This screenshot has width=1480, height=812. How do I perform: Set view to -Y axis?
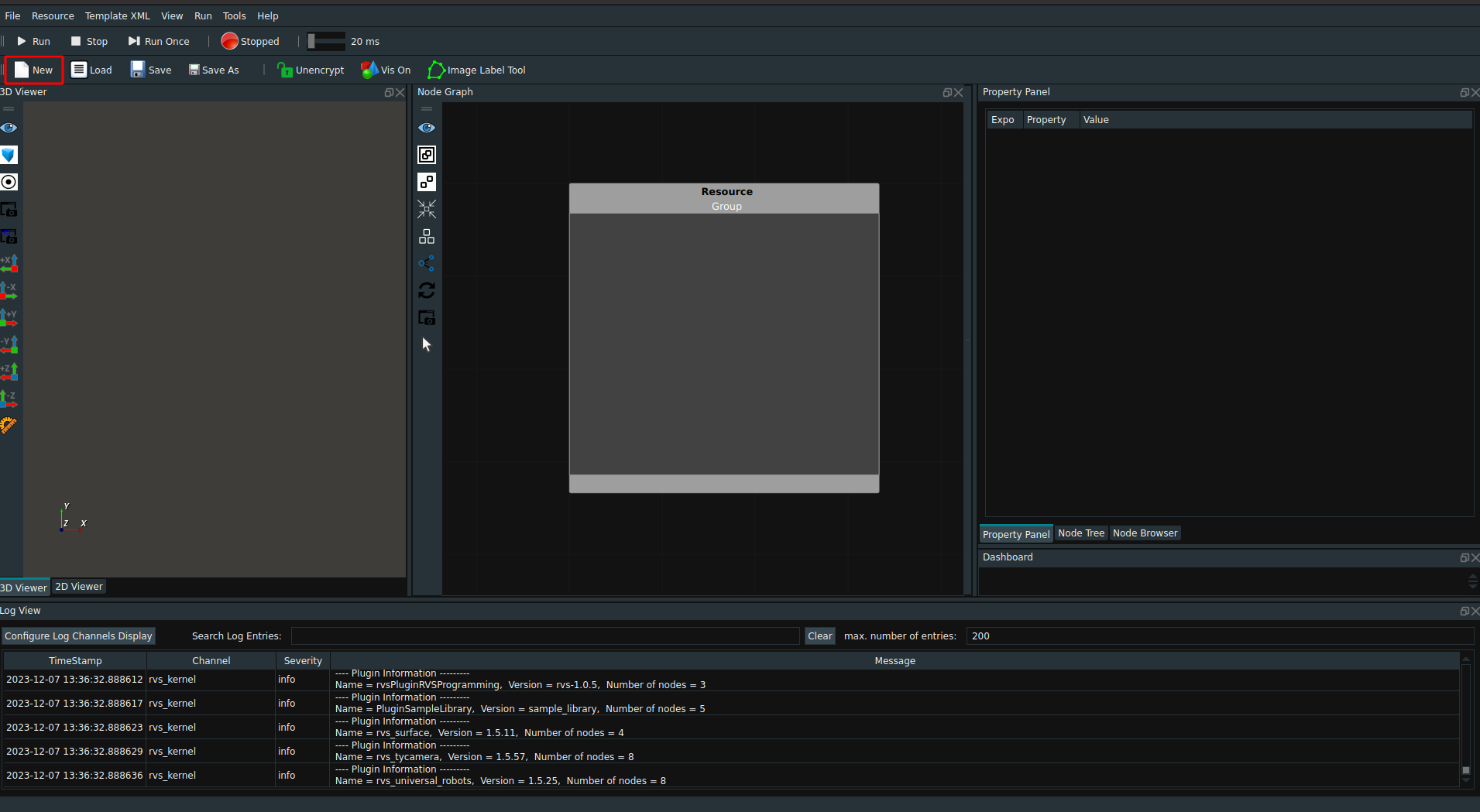[x=9, y=344]
